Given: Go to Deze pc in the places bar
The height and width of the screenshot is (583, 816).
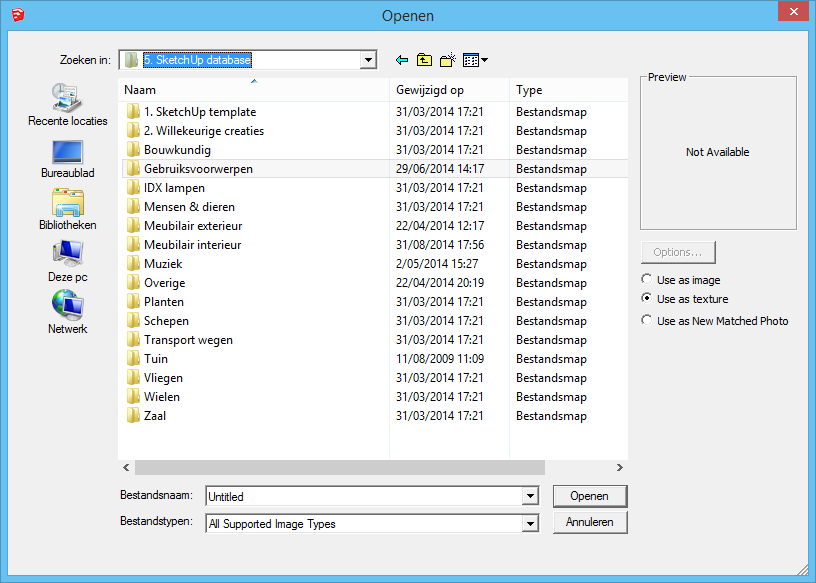Looking at the screenshot, I should tap(68, 262).
